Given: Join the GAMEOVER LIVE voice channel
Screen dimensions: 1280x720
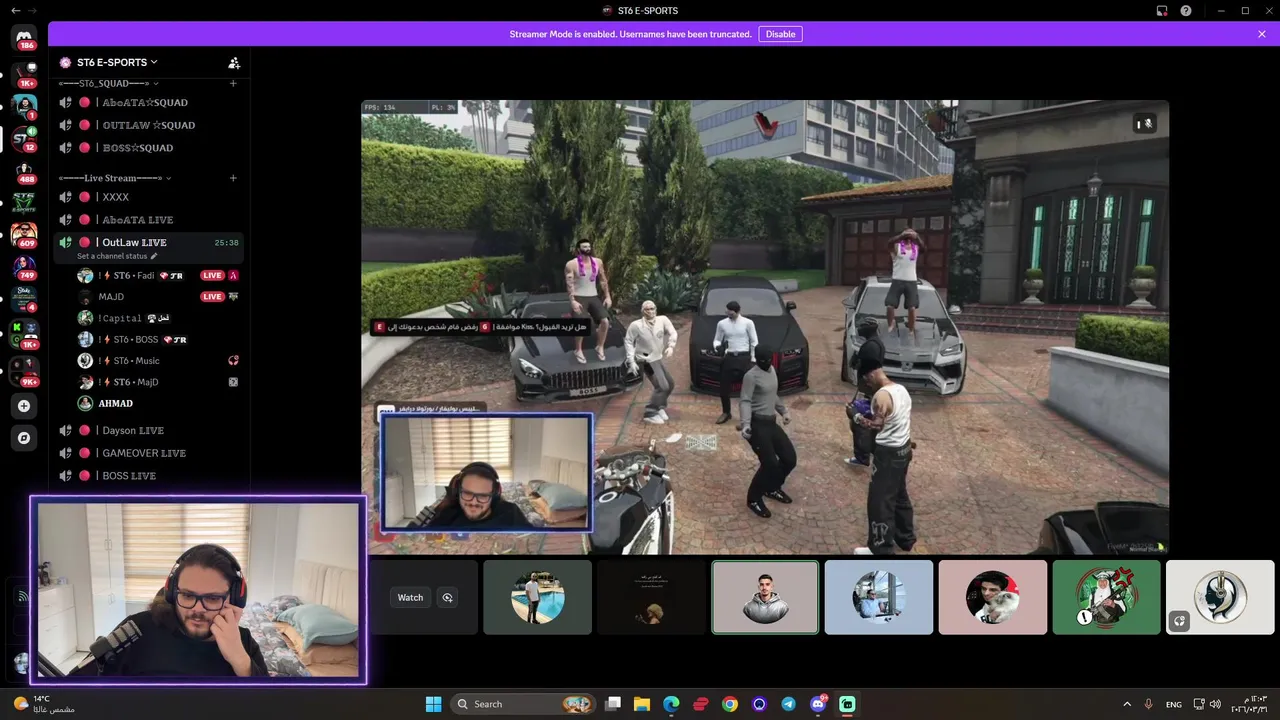Looking at the screenshot, I should click(148, 453).
